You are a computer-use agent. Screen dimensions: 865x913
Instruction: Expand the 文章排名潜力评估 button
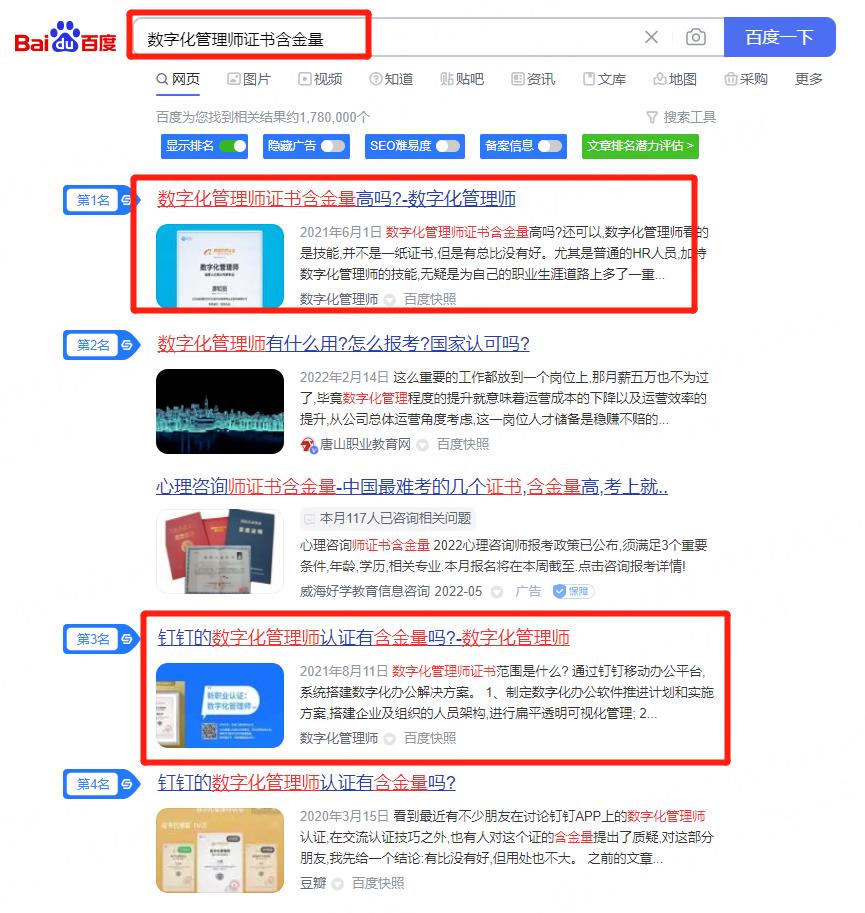pos(640,146)
